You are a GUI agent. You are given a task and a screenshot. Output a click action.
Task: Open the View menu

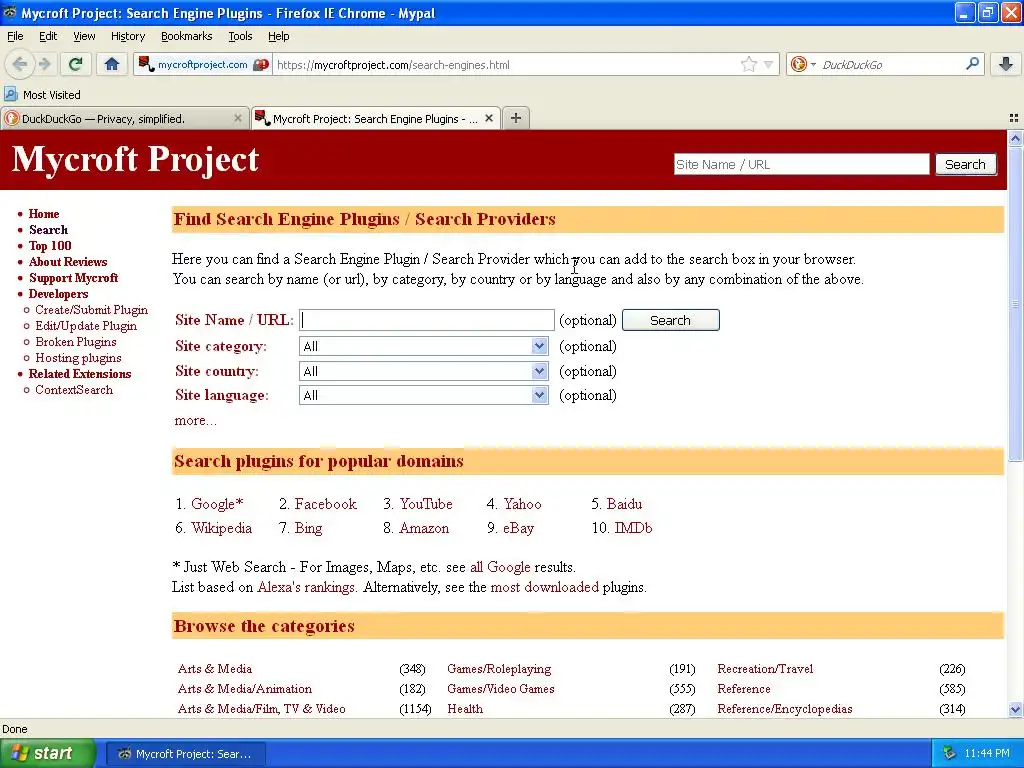84,36
